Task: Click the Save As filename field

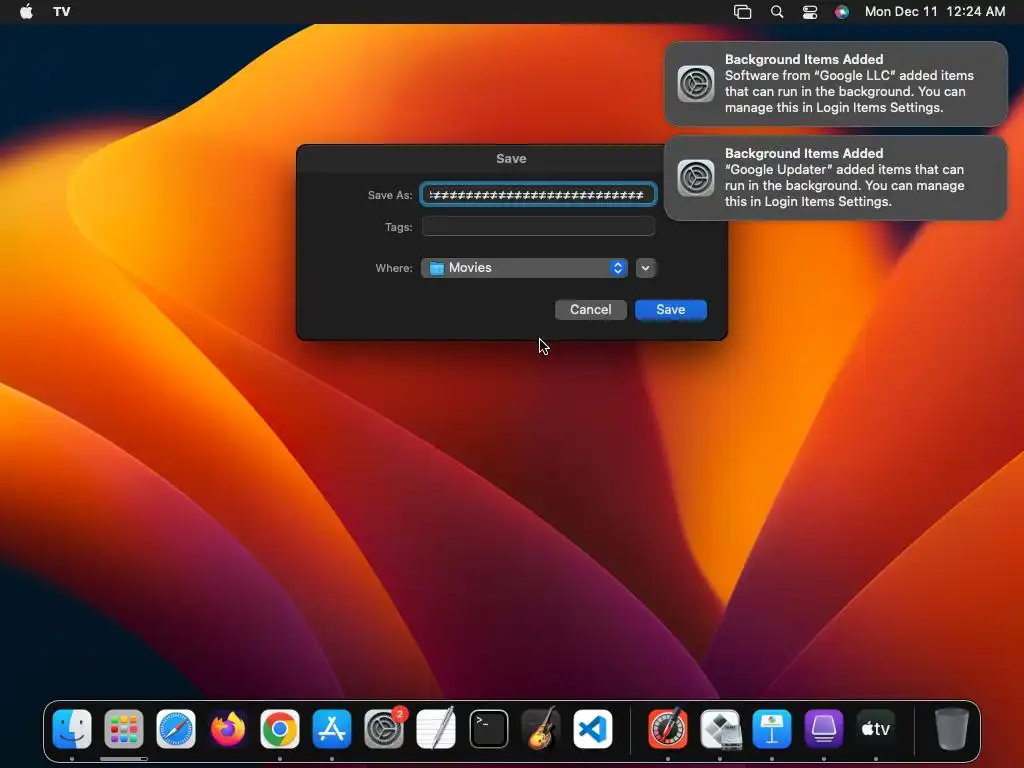Action: (x=538, y=195)
